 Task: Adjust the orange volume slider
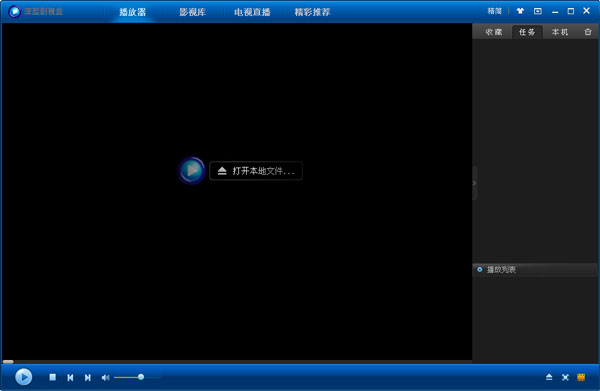pos(137,377)
